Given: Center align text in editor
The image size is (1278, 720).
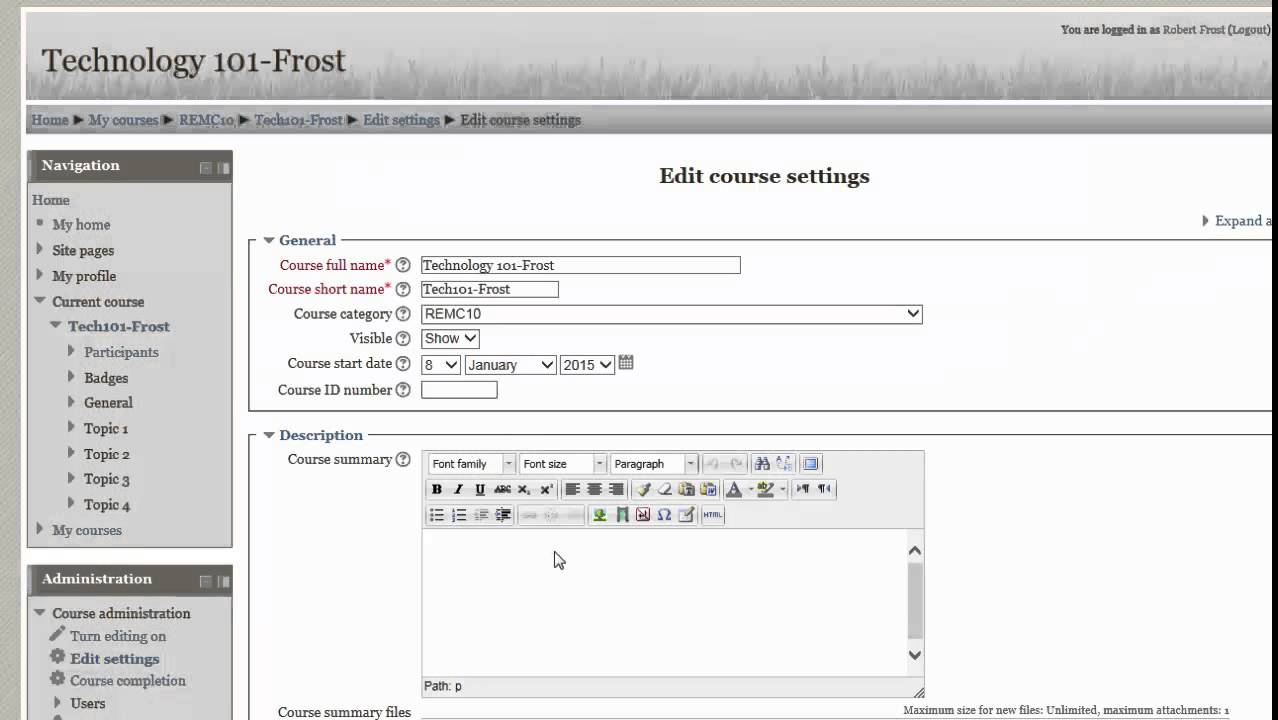Looking at the screenshot, I should (x=594, y=489).
